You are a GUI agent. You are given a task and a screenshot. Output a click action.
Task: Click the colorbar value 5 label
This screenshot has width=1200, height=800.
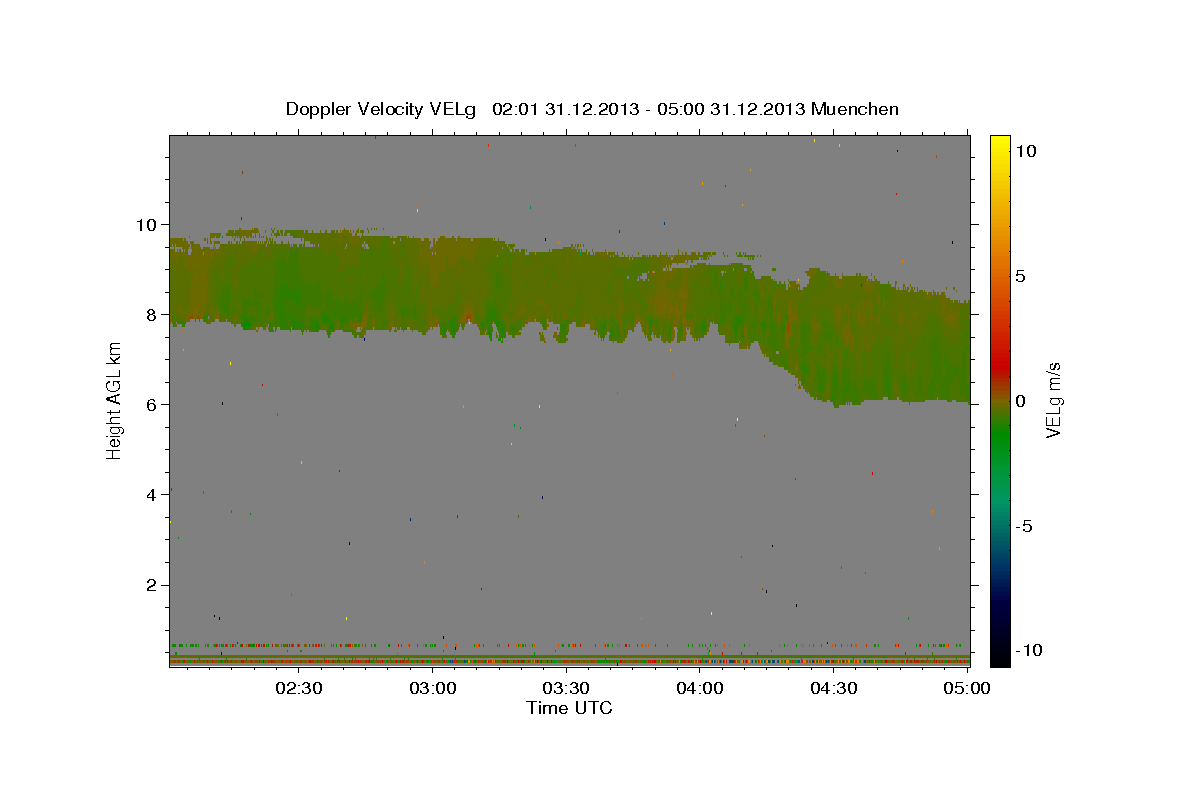pos(1021,275)
